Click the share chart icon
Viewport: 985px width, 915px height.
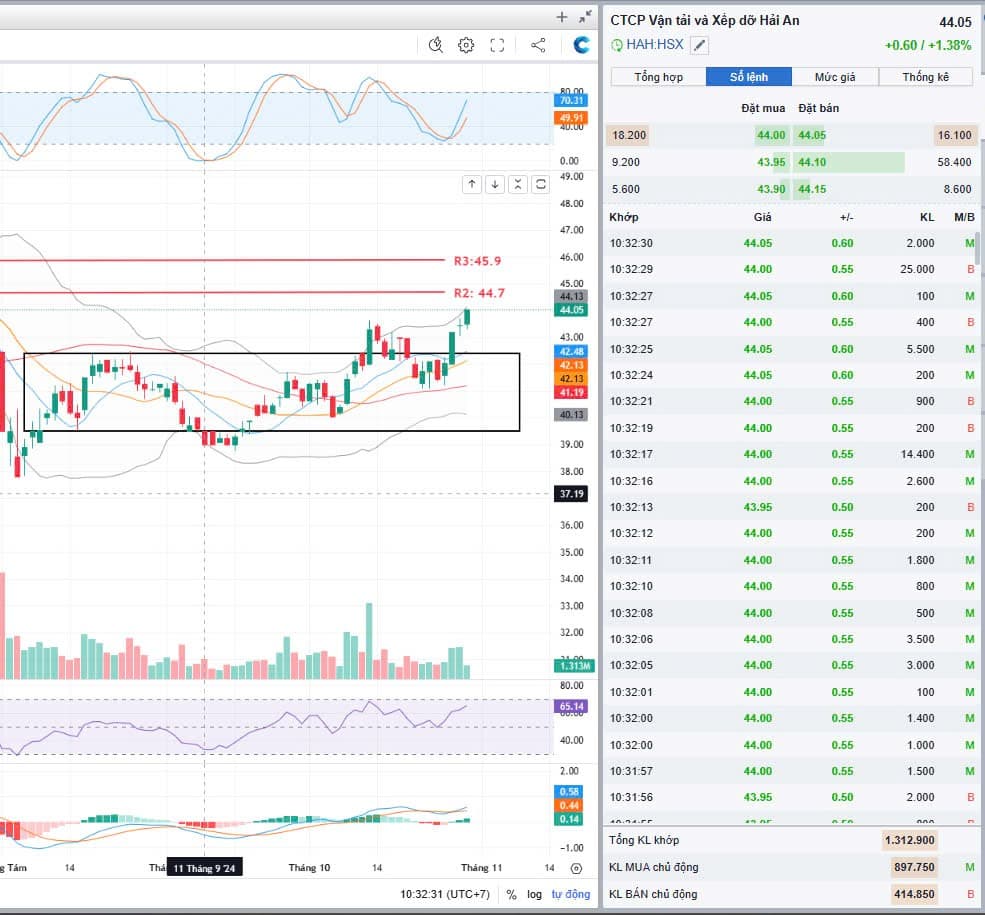(538, 45)
